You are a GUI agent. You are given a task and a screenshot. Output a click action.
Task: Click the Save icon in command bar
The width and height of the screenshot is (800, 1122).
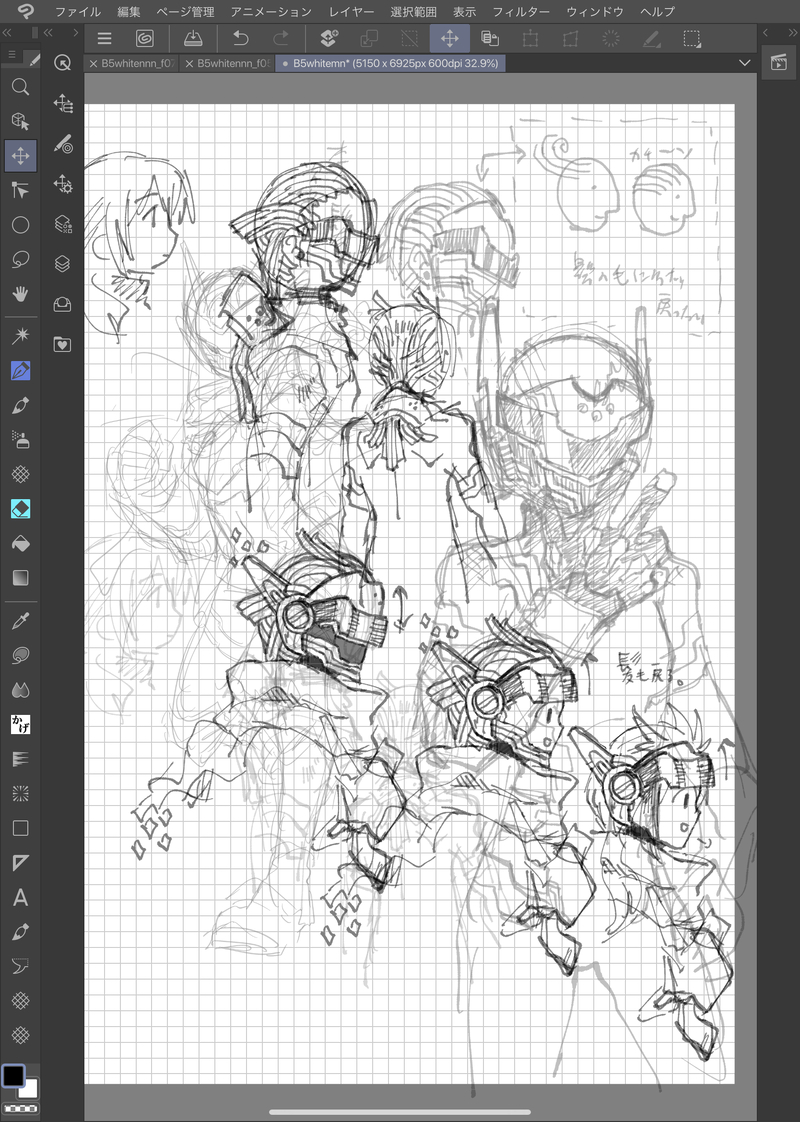[193, 38]
